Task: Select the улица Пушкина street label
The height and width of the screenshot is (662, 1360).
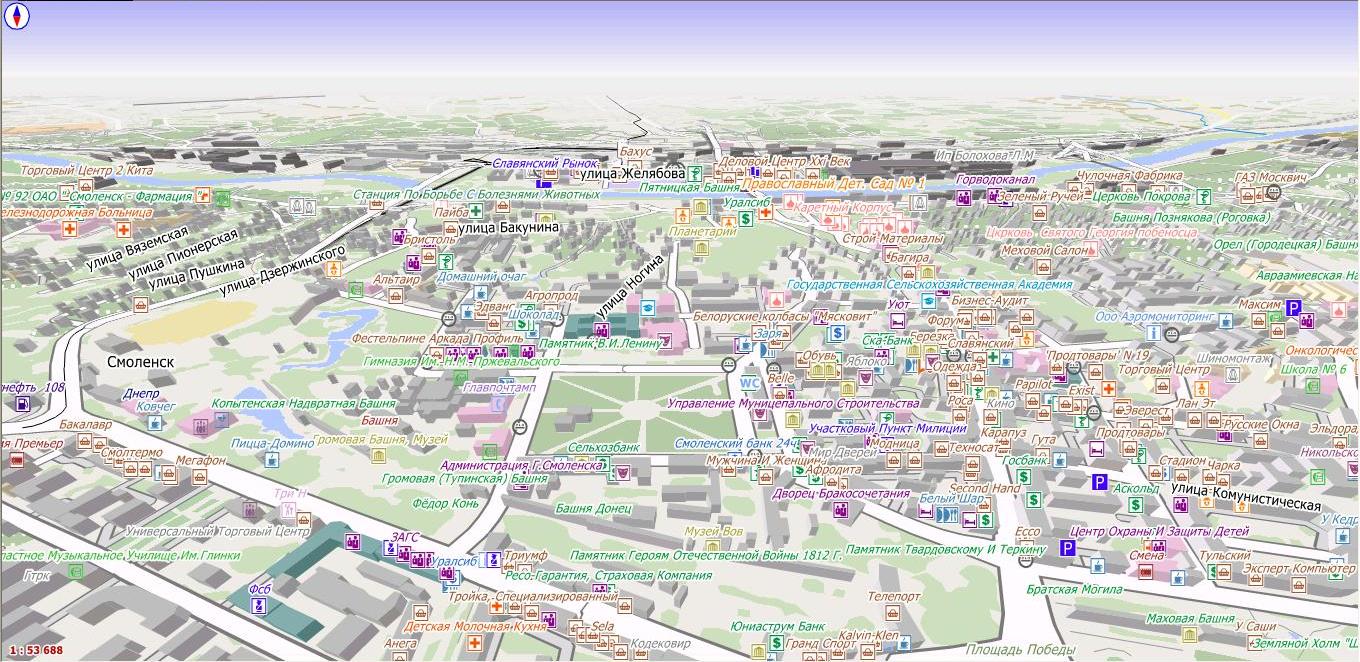Action: 196,274
